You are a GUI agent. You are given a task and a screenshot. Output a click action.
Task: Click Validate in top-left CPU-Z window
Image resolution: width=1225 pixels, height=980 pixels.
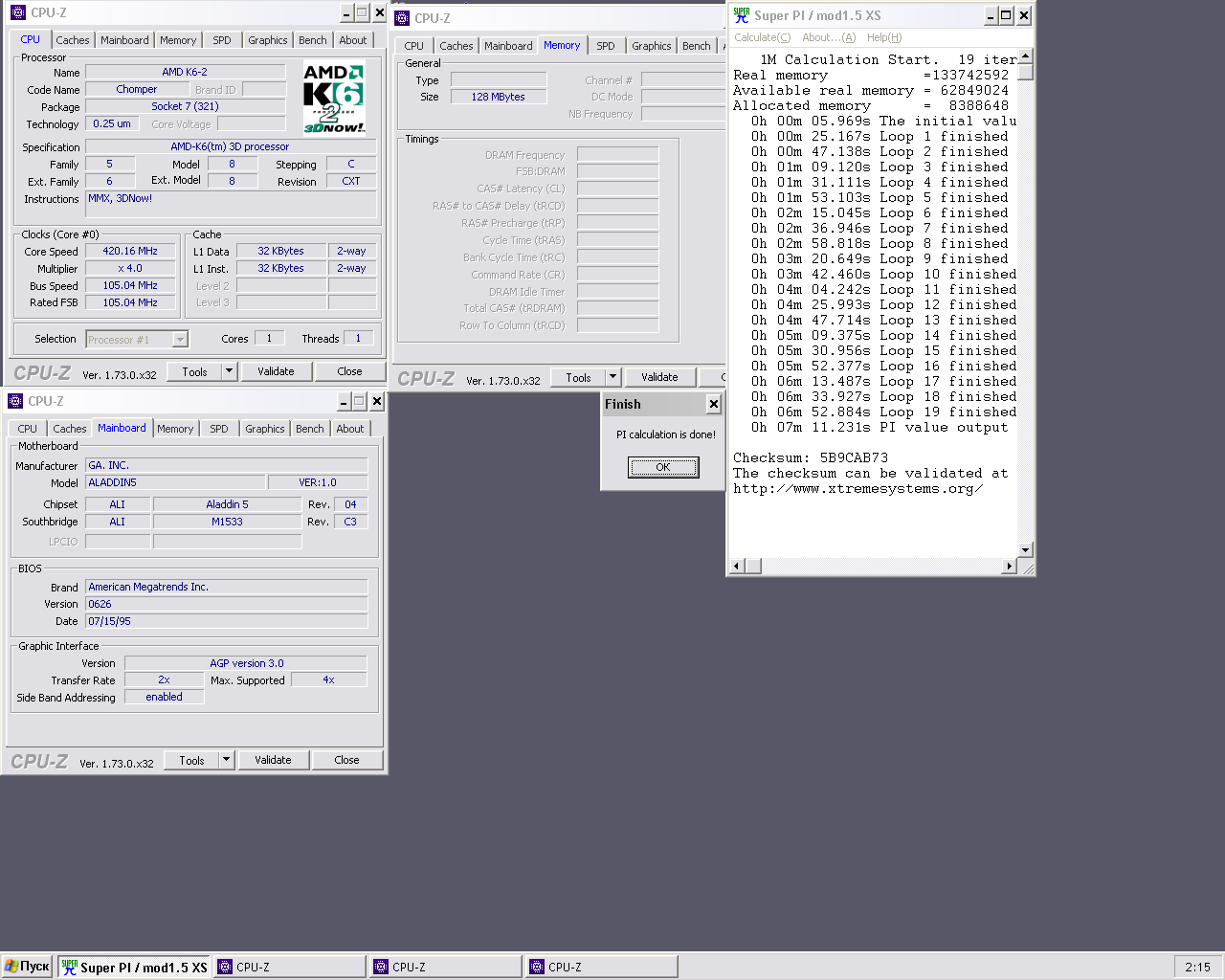click(276, 371)
